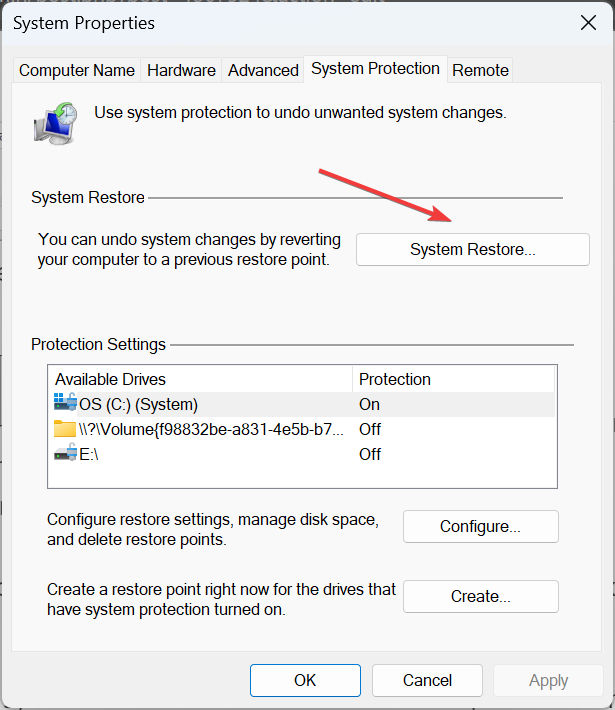Close the System Properties dialog
The width and height of the screenshot is (615, 710).
[586, 22]
